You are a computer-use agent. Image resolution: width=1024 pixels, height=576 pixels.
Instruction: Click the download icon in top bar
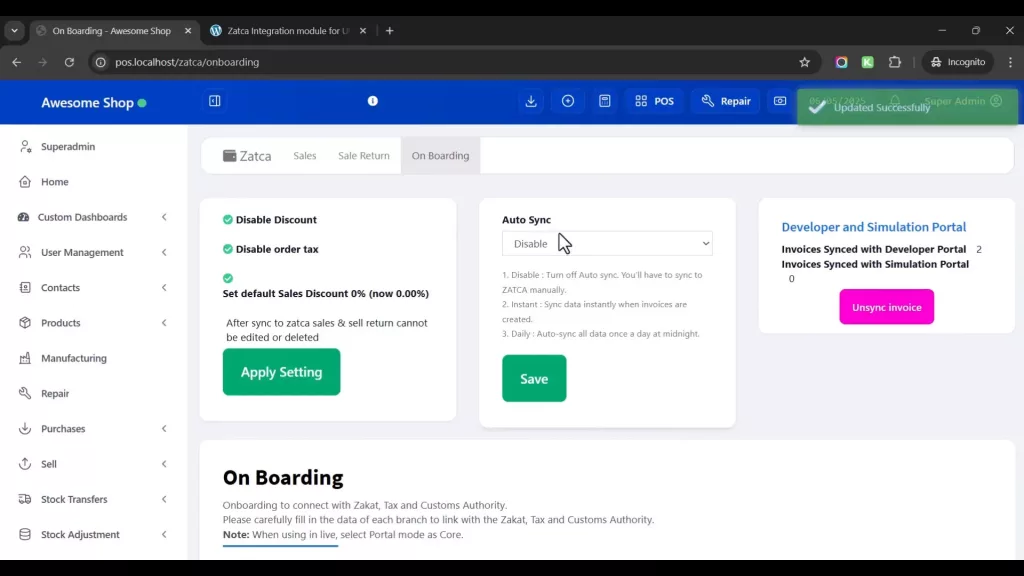(x=531, y=101)
